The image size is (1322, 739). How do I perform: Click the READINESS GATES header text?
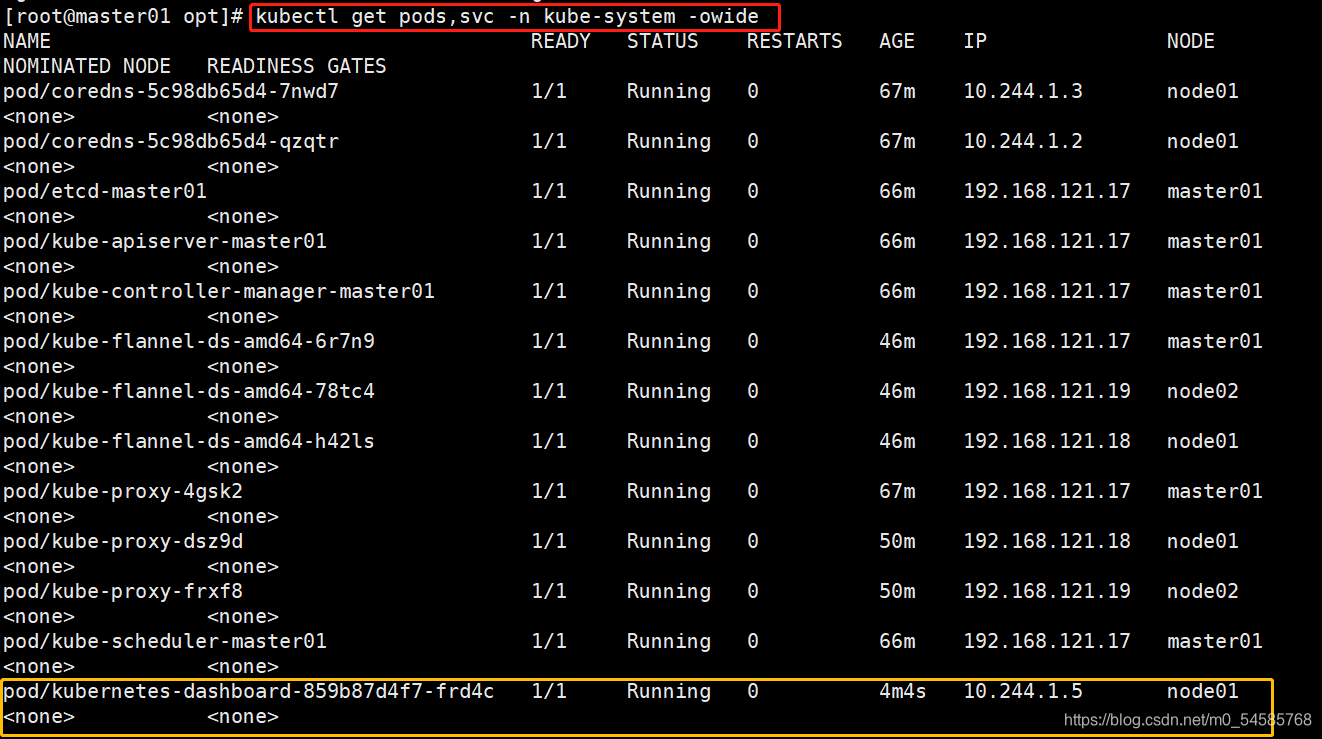[x=297, y=66]
